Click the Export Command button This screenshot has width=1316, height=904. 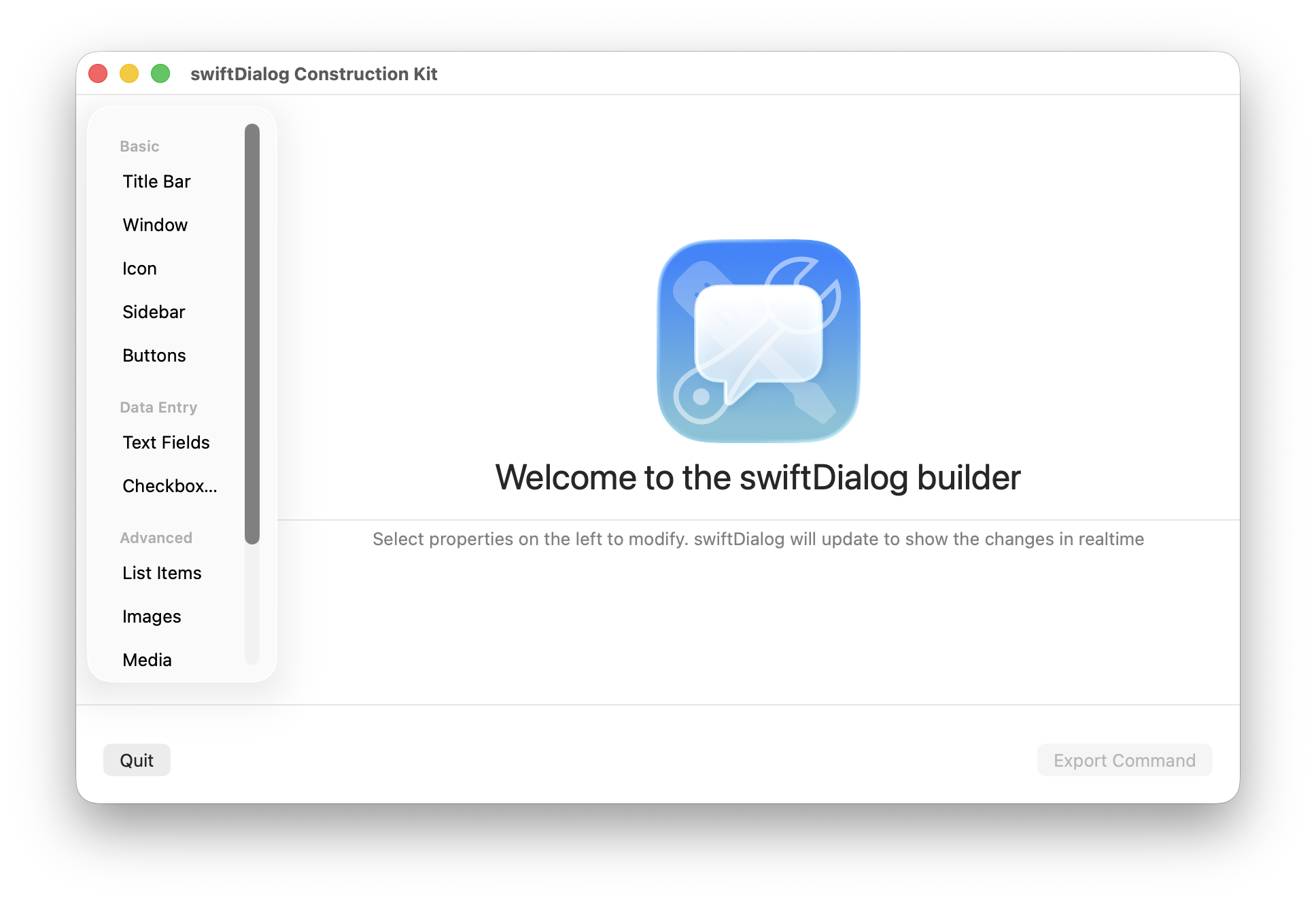click(1124, 760)
